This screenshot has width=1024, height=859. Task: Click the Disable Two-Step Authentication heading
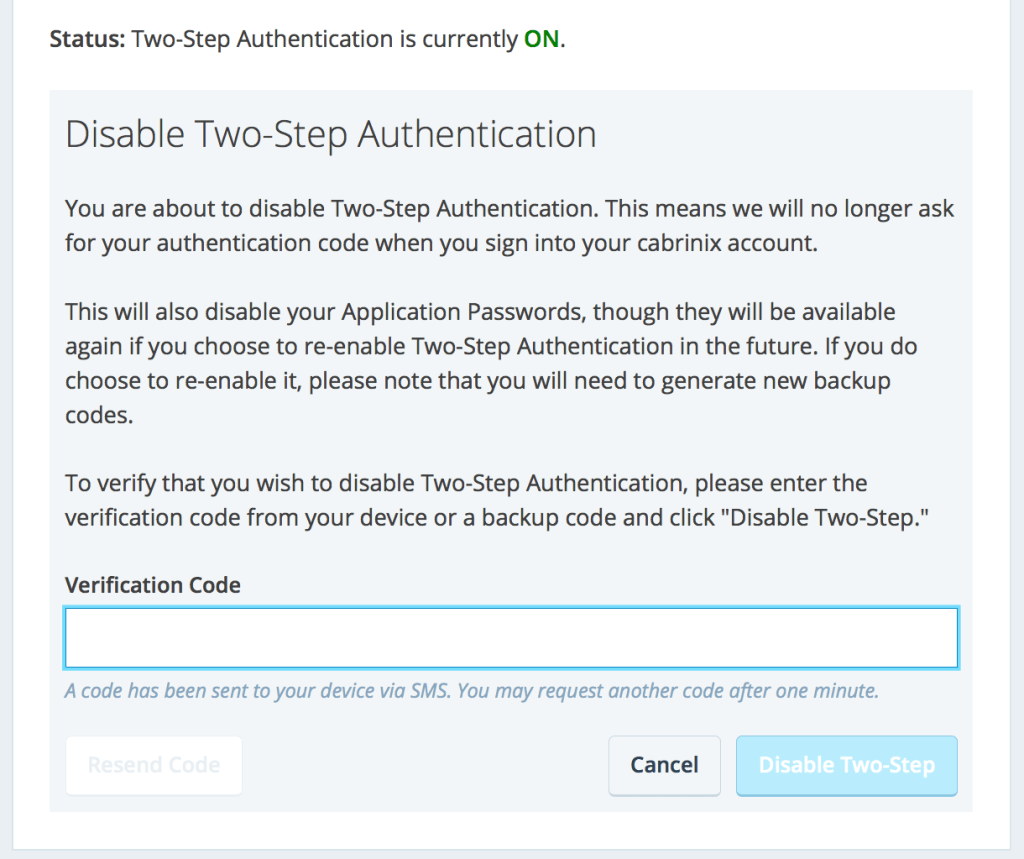click(x=330, y=133)
